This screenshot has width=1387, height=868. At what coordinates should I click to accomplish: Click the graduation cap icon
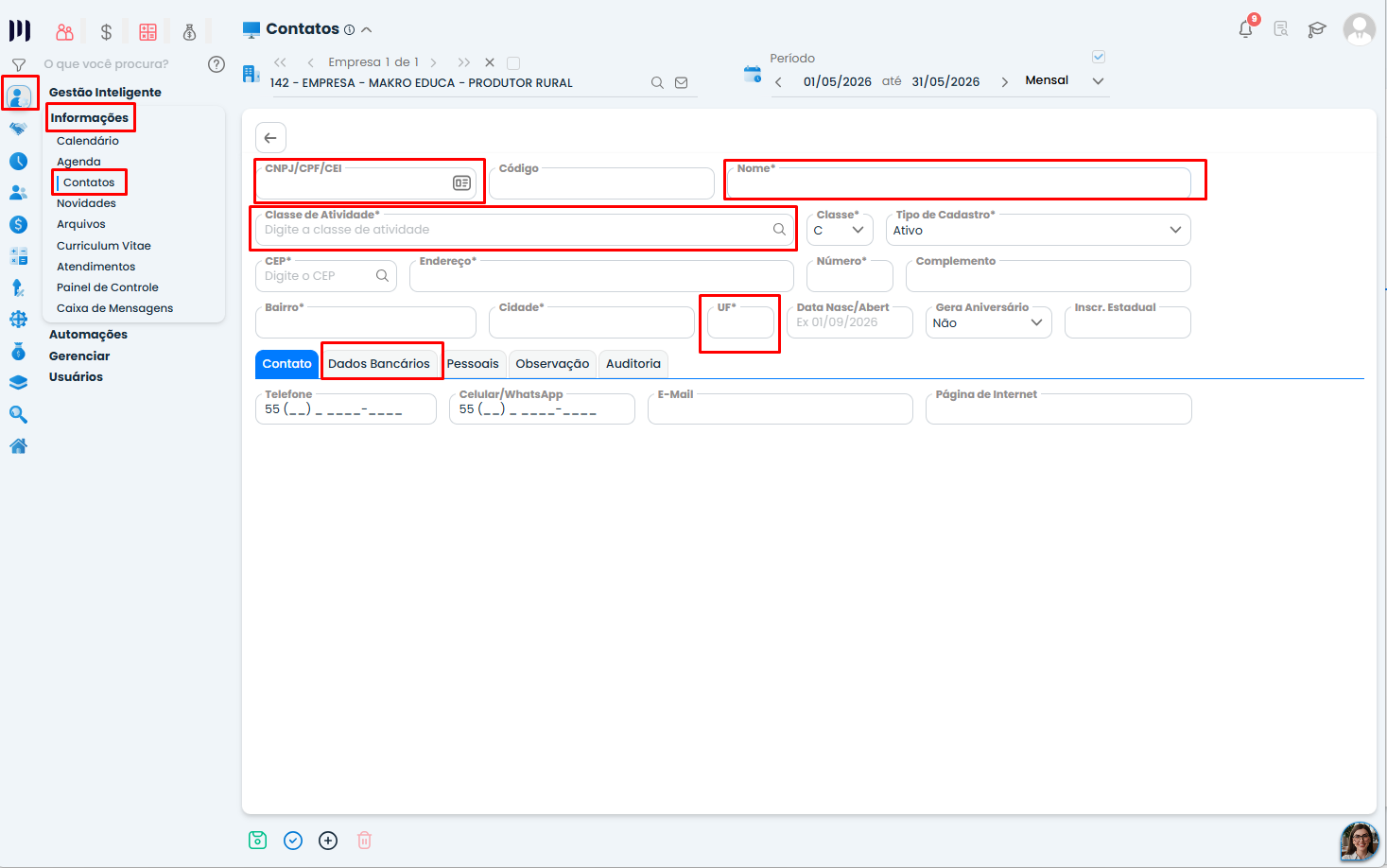1316,29
